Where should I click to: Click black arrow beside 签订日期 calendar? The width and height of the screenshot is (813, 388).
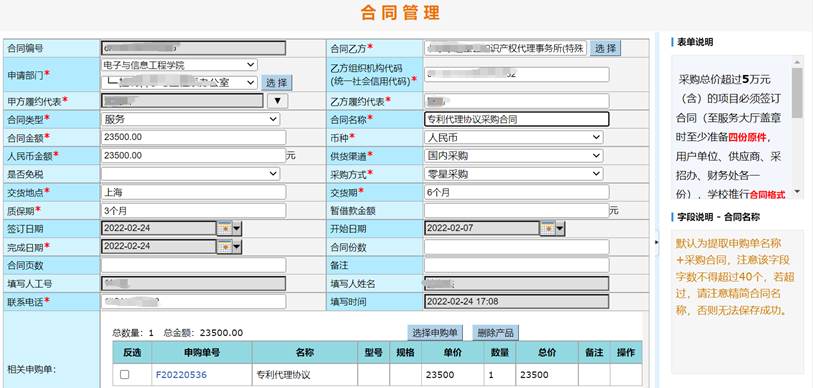(x=237, y=228)
